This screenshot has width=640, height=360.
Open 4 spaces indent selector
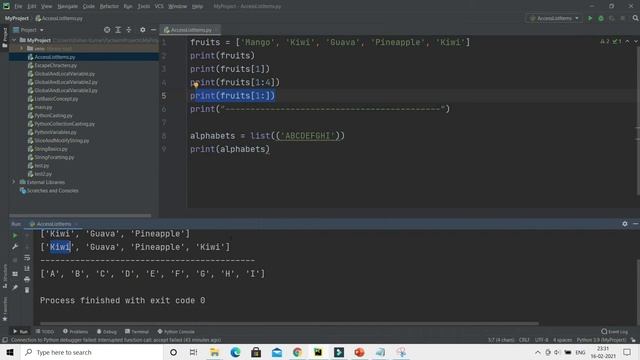(563, 340)
